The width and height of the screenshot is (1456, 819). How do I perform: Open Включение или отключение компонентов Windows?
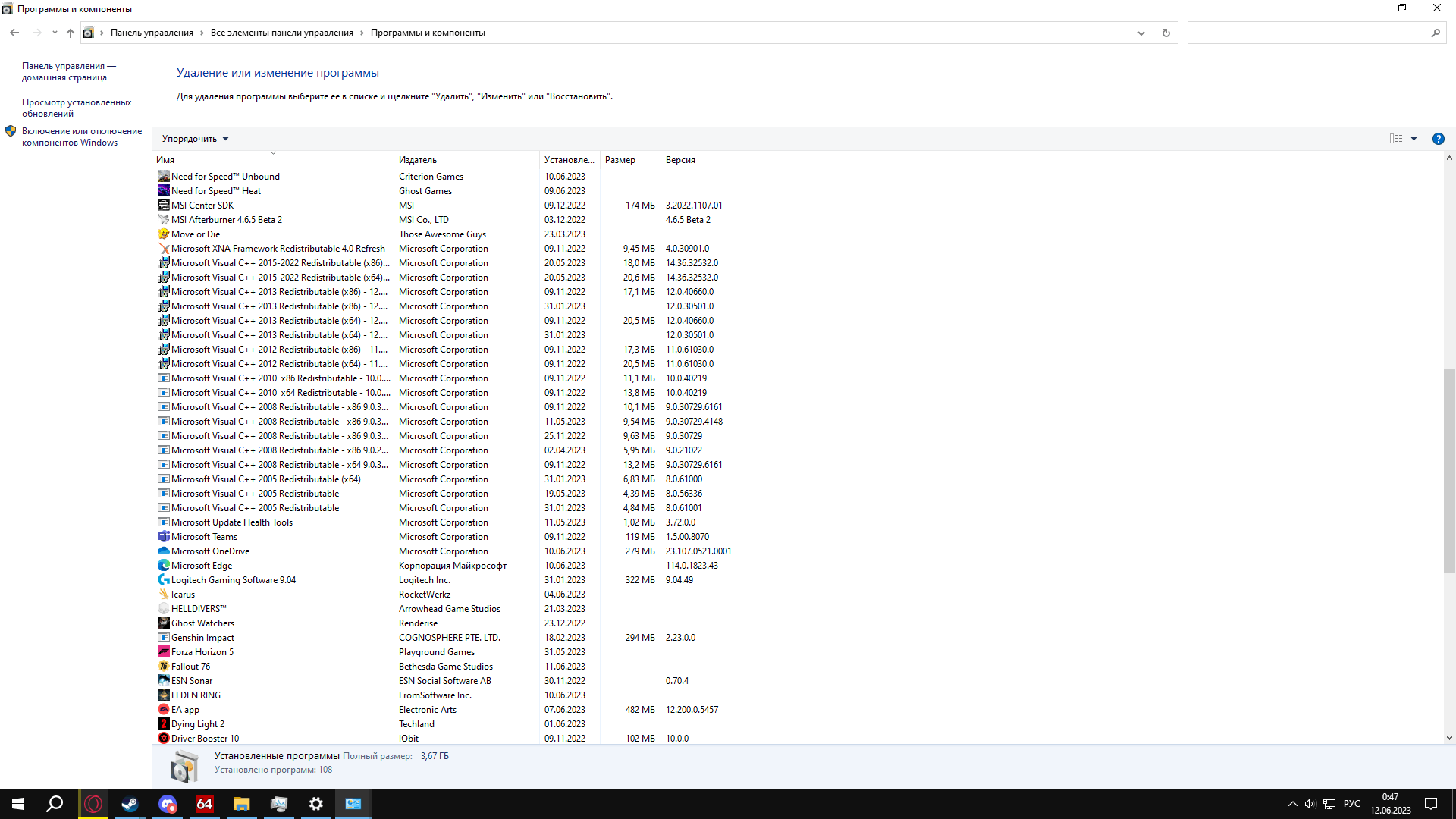pos(82,137)
